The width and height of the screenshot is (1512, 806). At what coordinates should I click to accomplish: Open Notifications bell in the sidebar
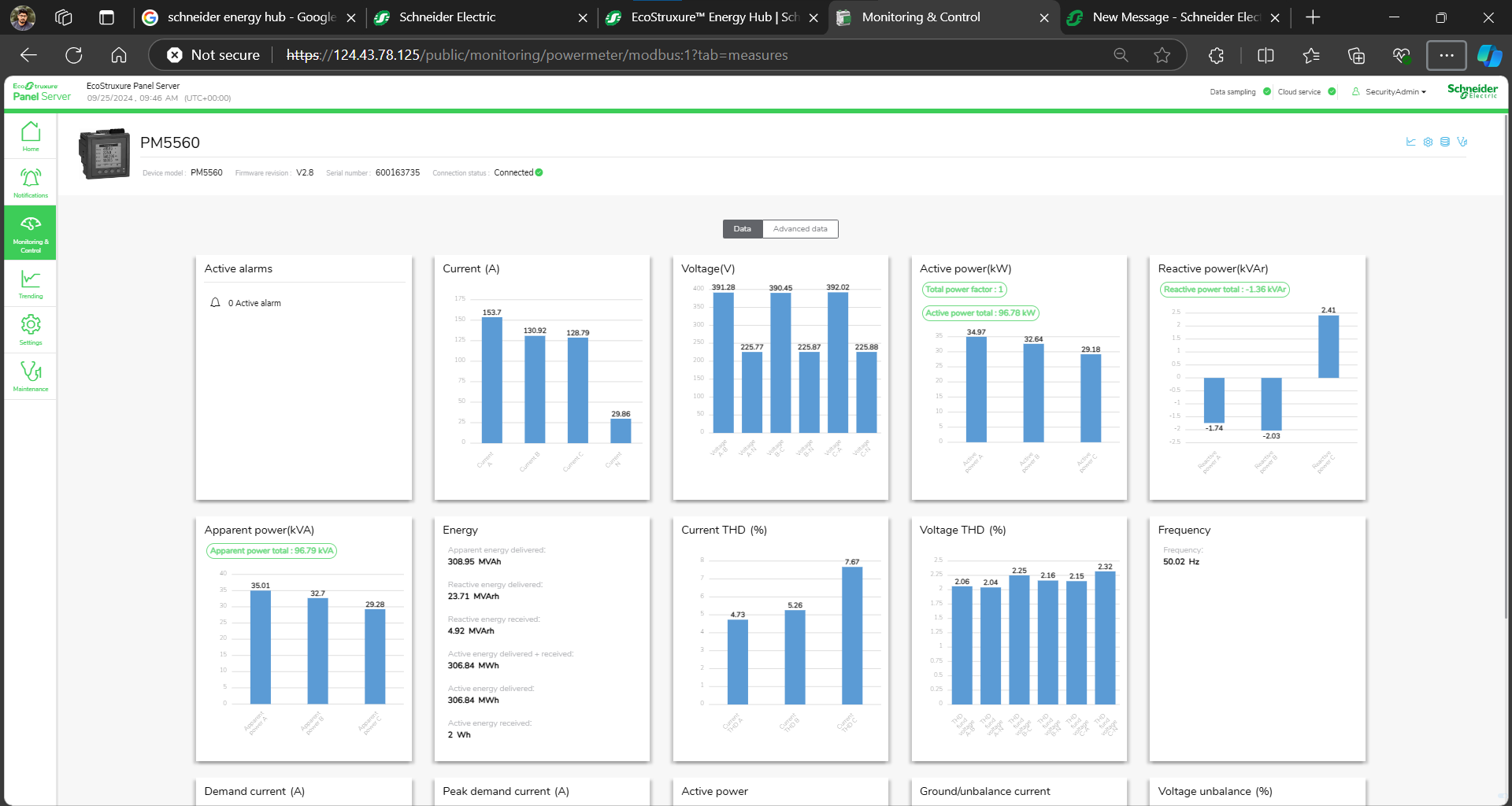[x=31, y=183]
